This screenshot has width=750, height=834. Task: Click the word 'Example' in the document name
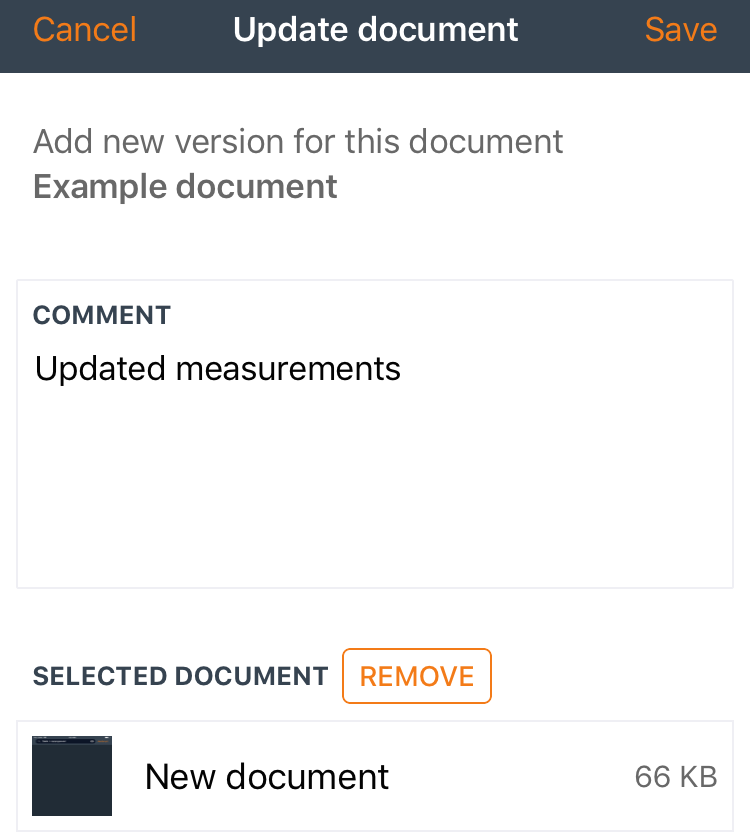point(100,187)
